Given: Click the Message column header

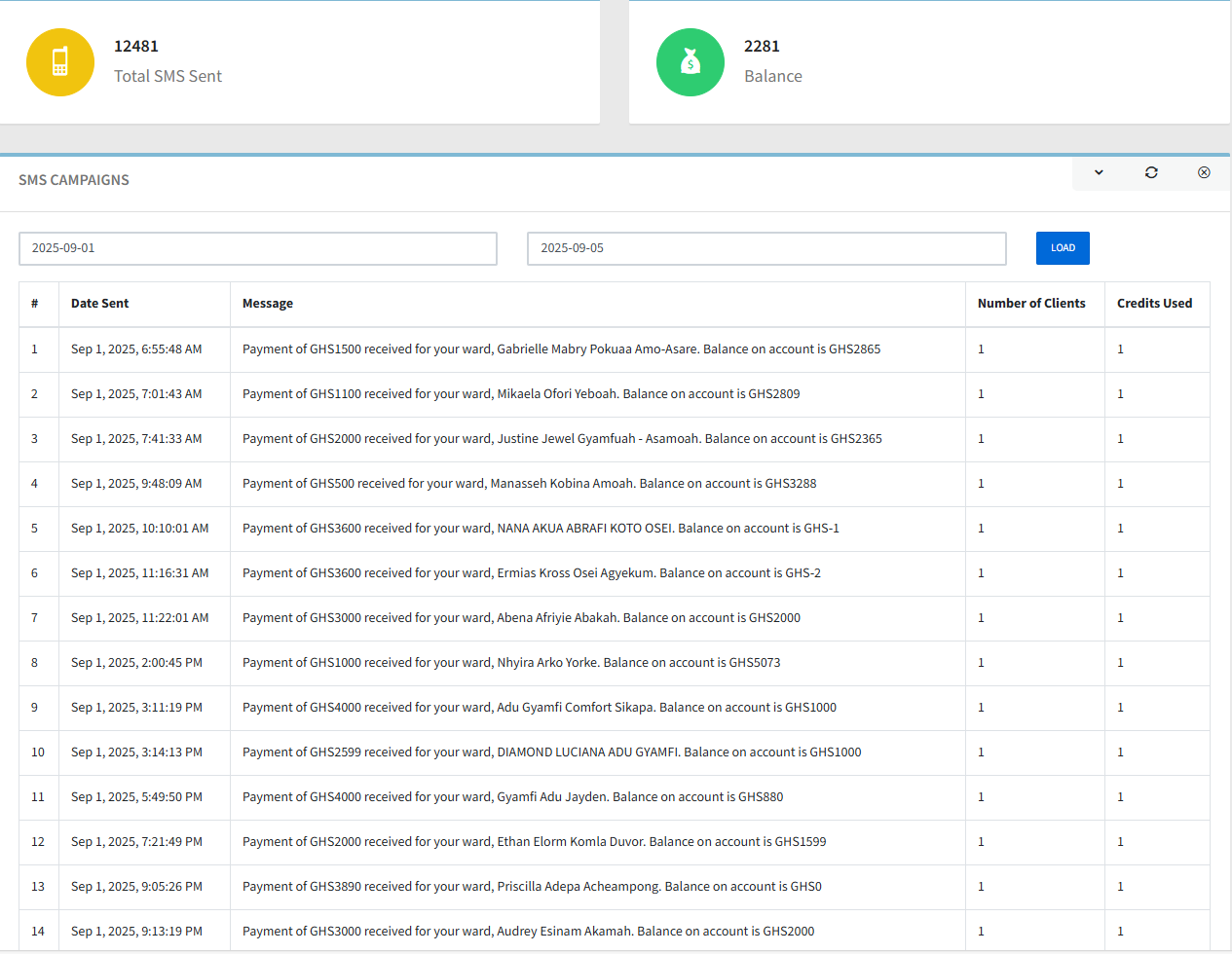Looking at the screenshot, I should [268, 304].
